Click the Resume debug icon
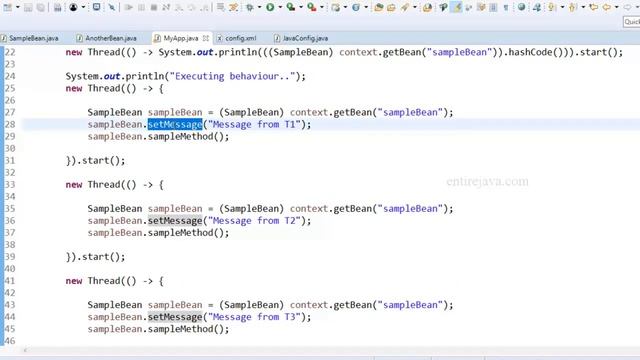Screen dimensions: 640x360 click(129, 7)
